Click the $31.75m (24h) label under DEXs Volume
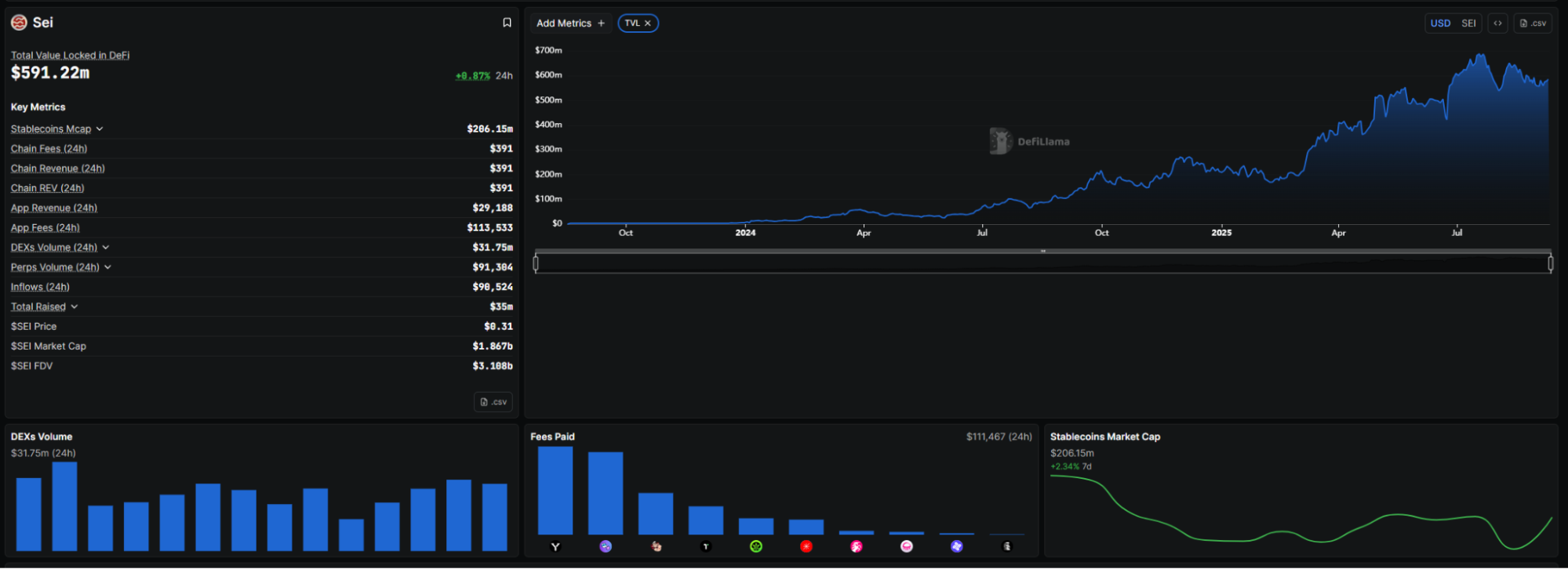 [x=43, y=453]
